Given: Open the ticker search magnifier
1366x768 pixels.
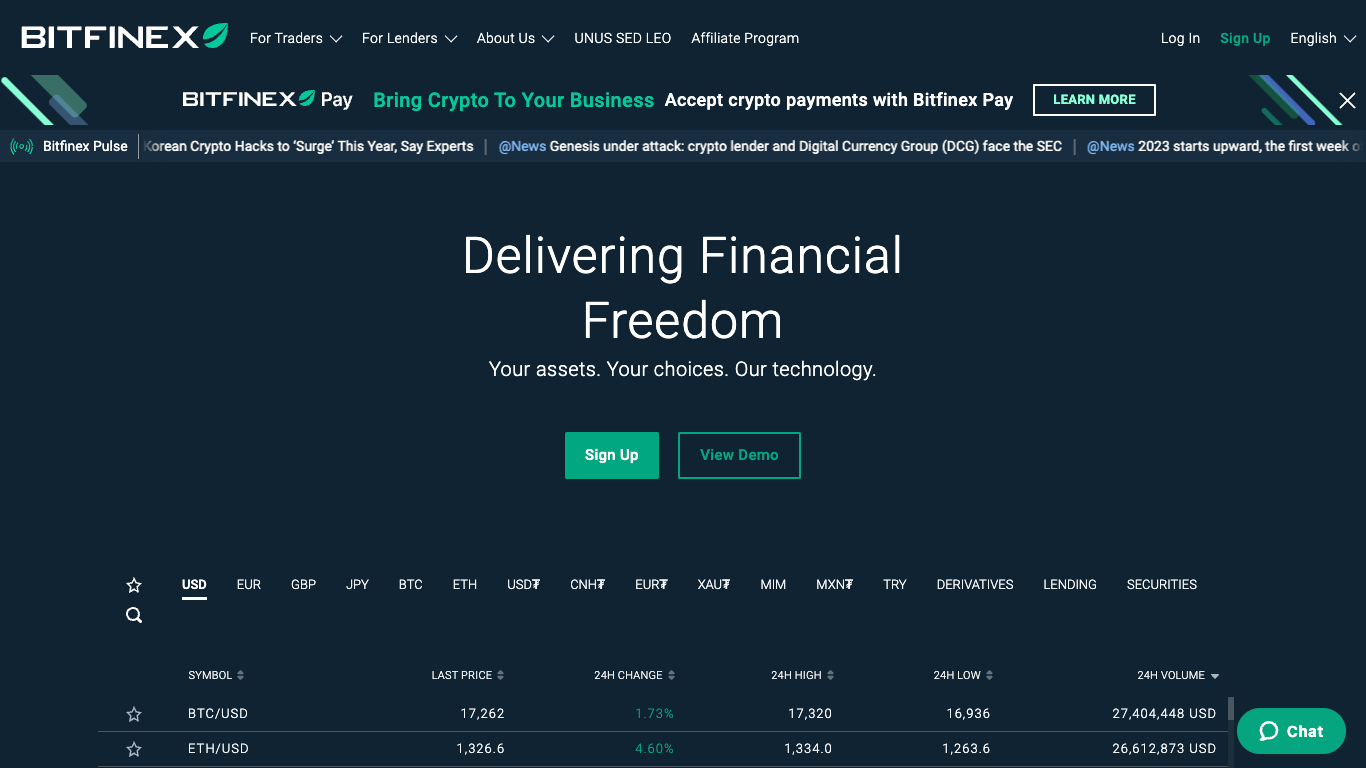Looking at the screenshot, I should tap(134, 615).
